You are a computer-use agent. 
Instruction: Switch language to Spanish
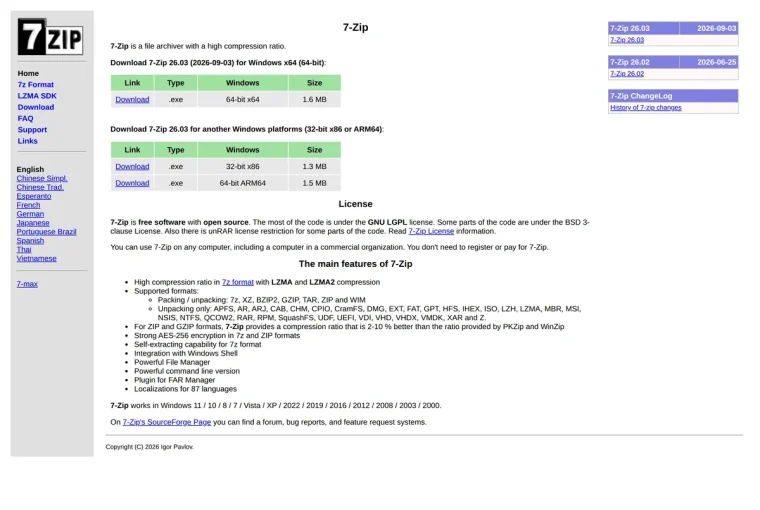[30, 241]
